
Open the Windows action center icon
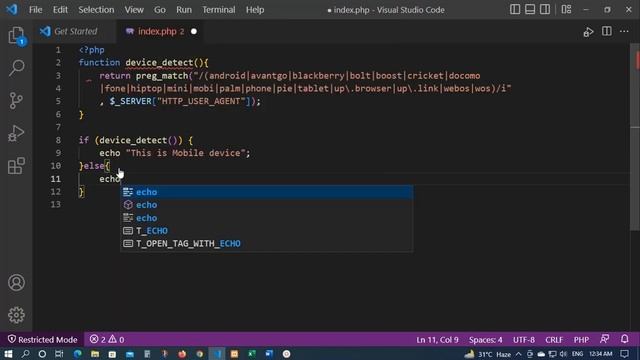(x=624, y=354)
